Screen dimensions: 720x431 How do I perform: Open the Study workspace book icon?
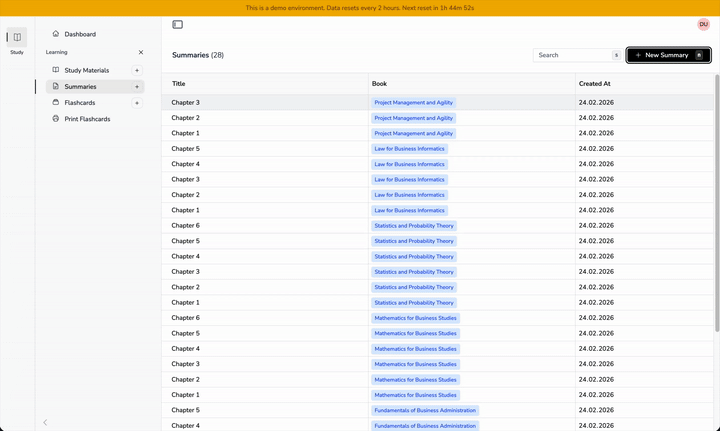click(17, 37)
